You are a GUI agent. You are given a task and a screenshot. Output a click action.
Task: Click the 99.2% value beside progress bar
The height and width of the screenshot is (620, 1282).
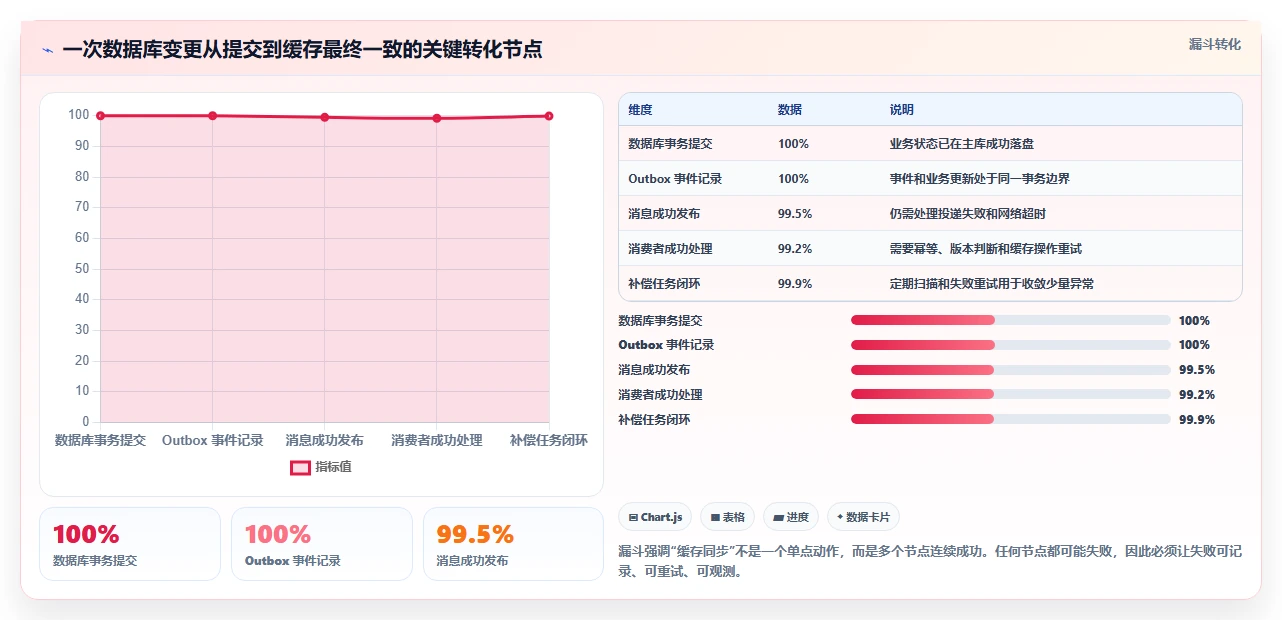(1197, 395)
